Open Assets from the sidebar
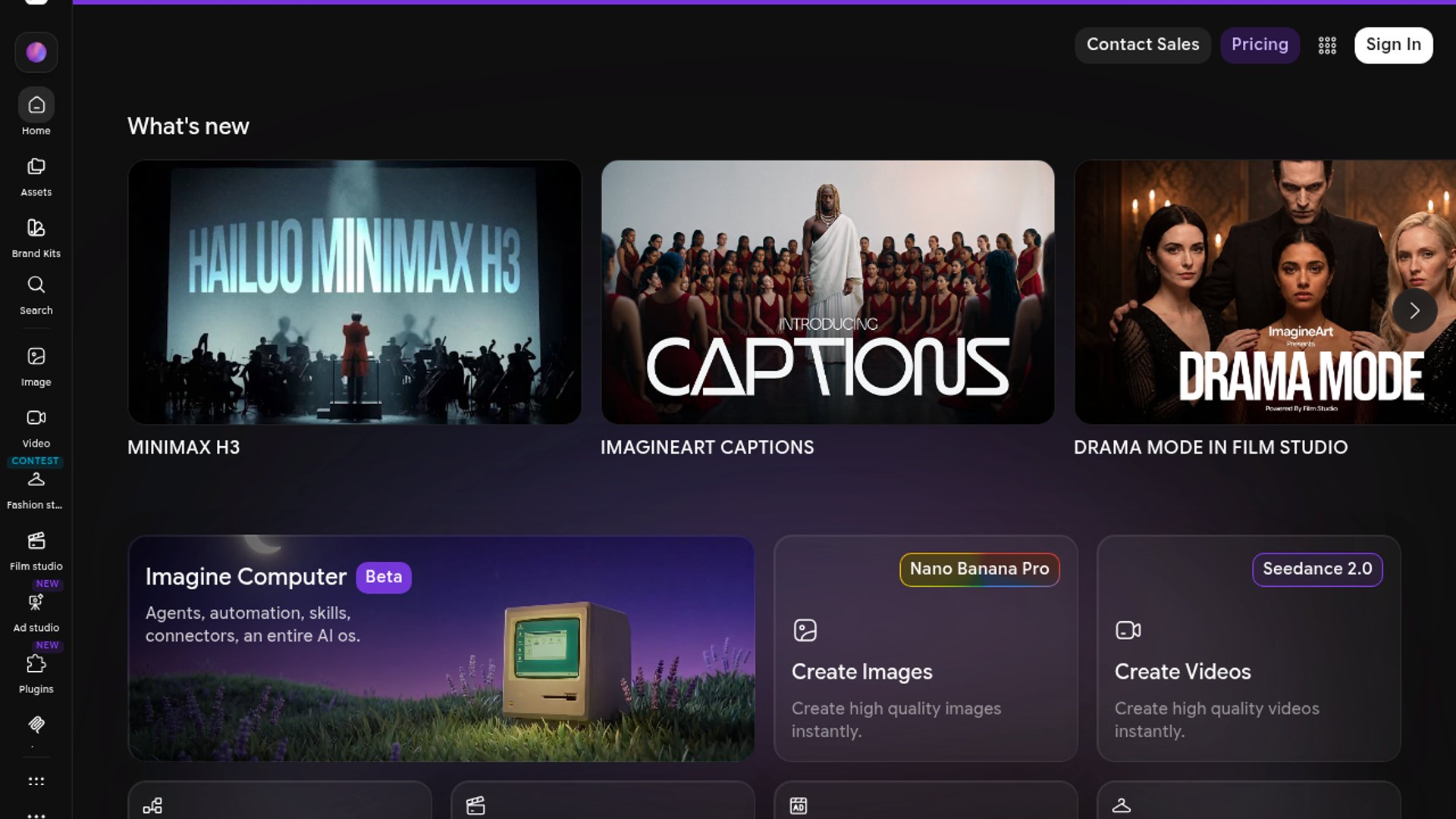This screenshot has height=819, width=1456. 36,177
